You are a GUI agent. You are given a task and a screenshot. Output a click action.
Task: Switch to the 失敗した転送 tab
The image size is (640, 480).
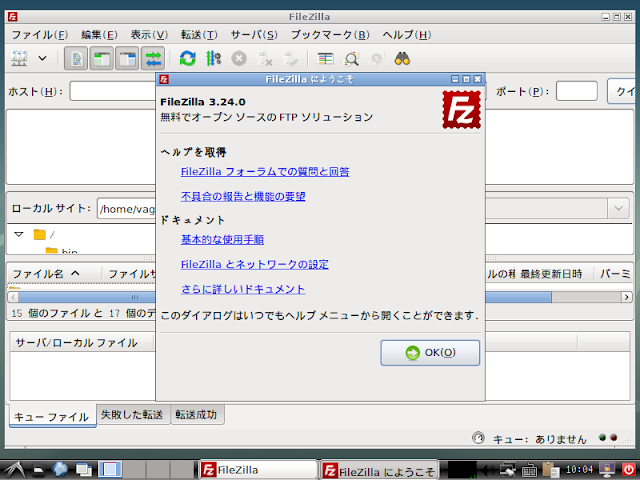click(x=132, y=415)
